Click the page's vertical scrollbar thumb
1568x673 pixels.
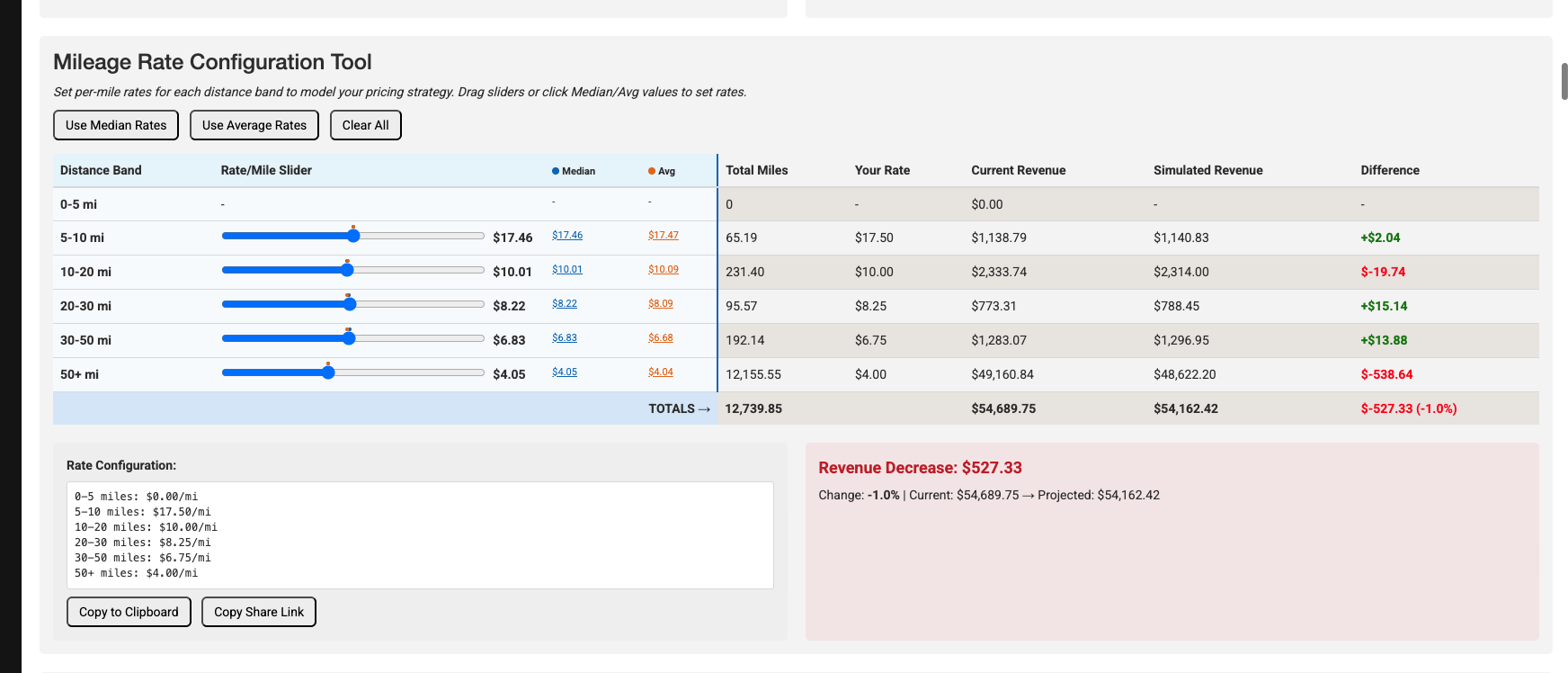pos(1564,81)
